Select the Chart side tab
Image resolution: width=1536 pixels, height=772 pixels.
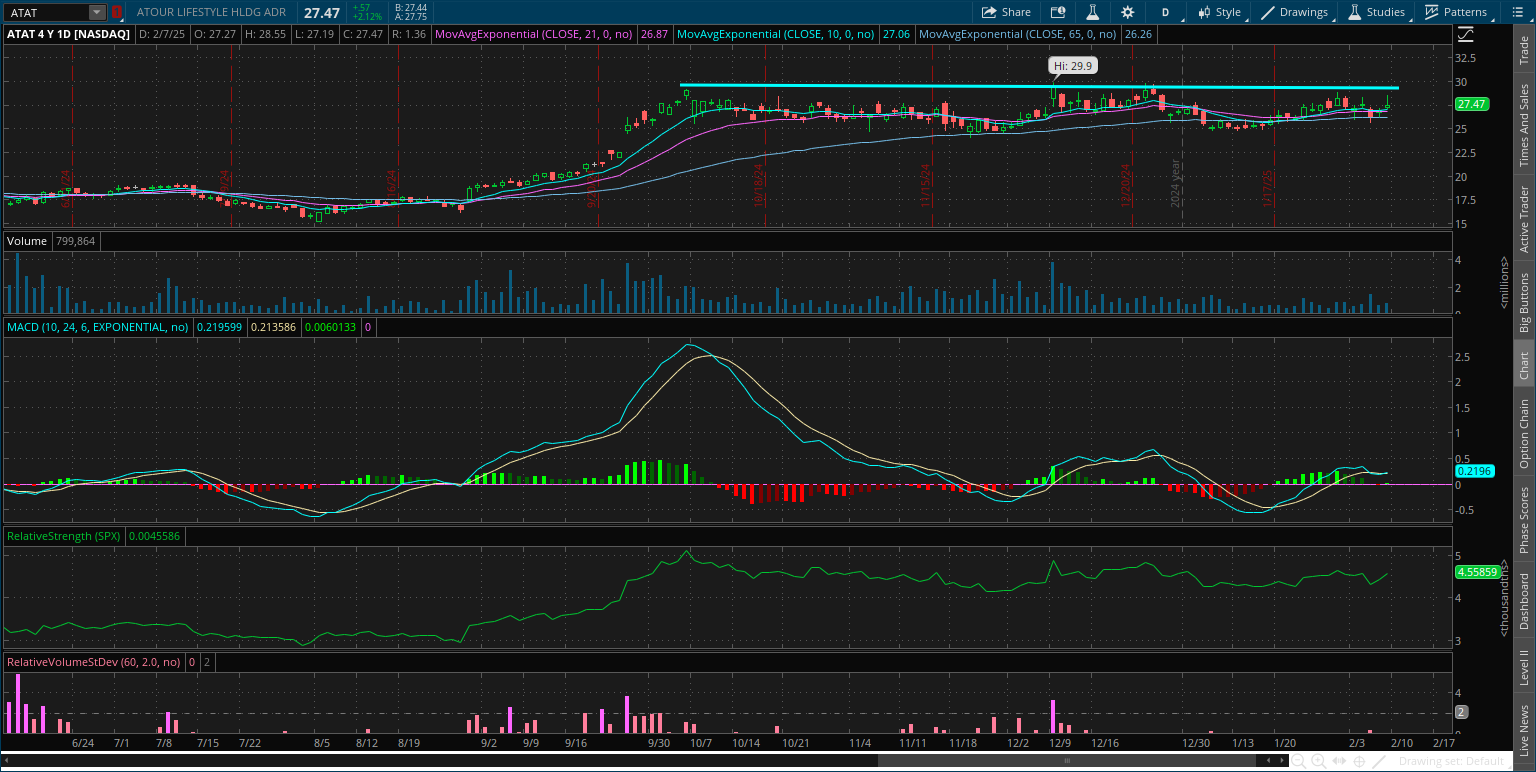[1524, 365]
